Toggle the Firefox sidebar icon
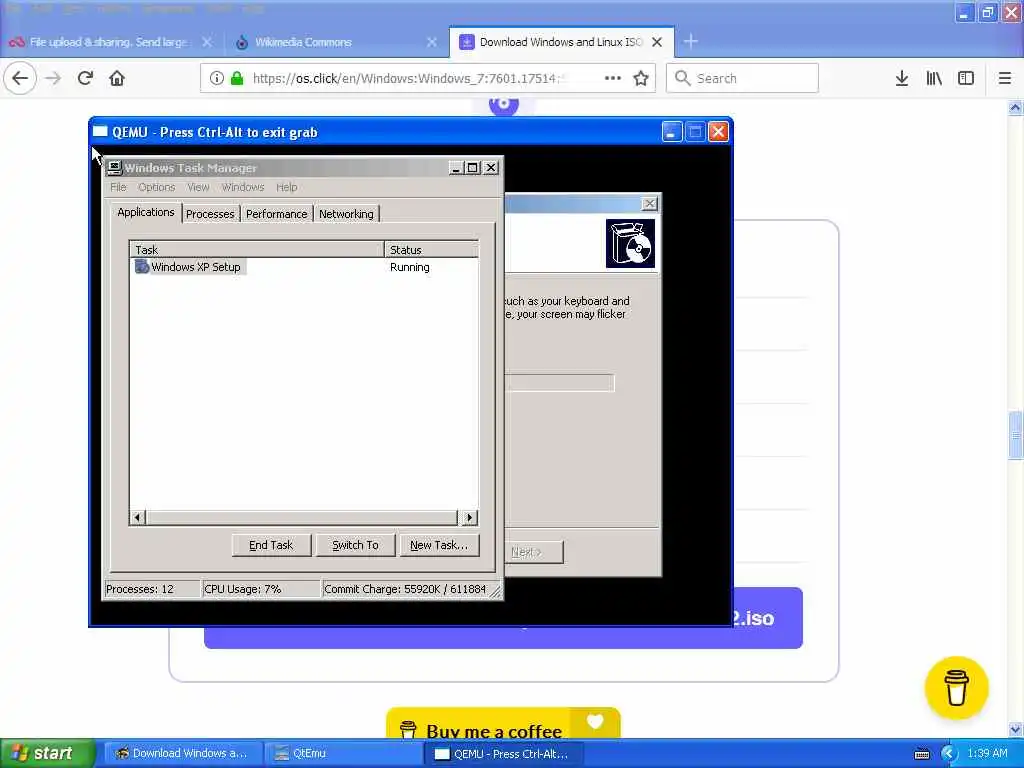 tap(966, 78)
